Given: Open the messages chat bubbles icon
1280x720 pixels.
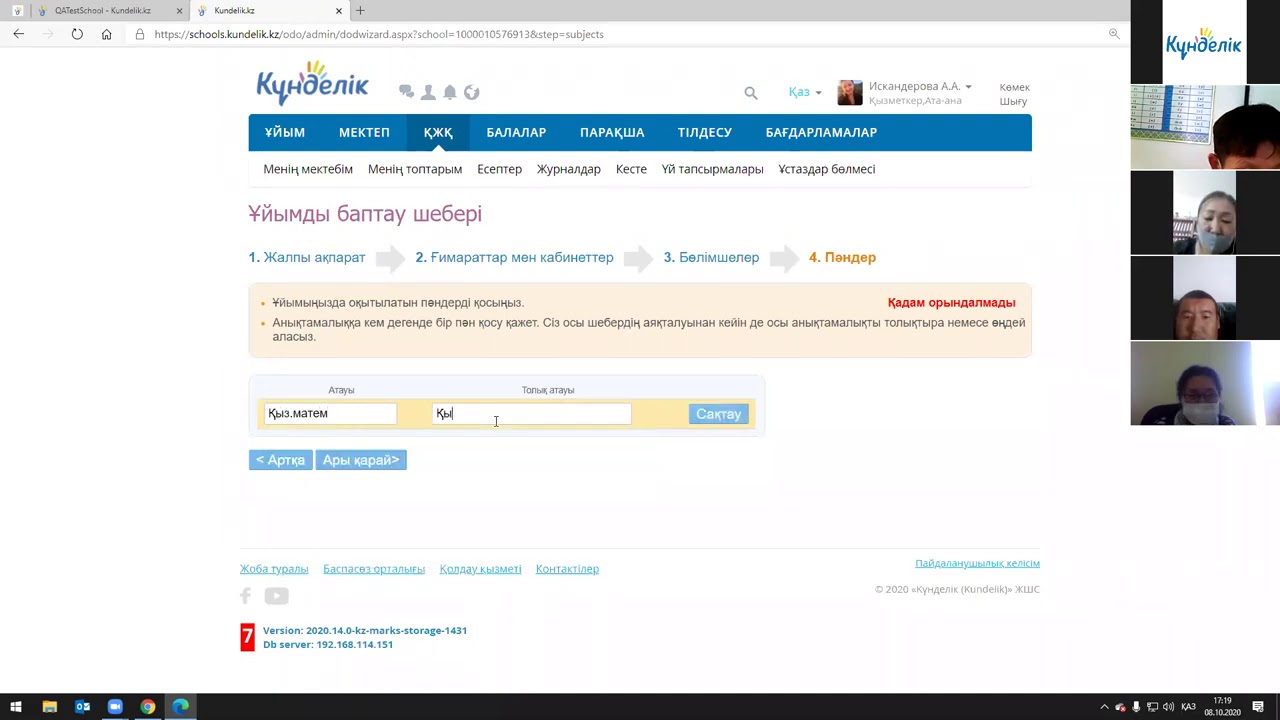Looking at the screenshot, I should coord(406,92).
